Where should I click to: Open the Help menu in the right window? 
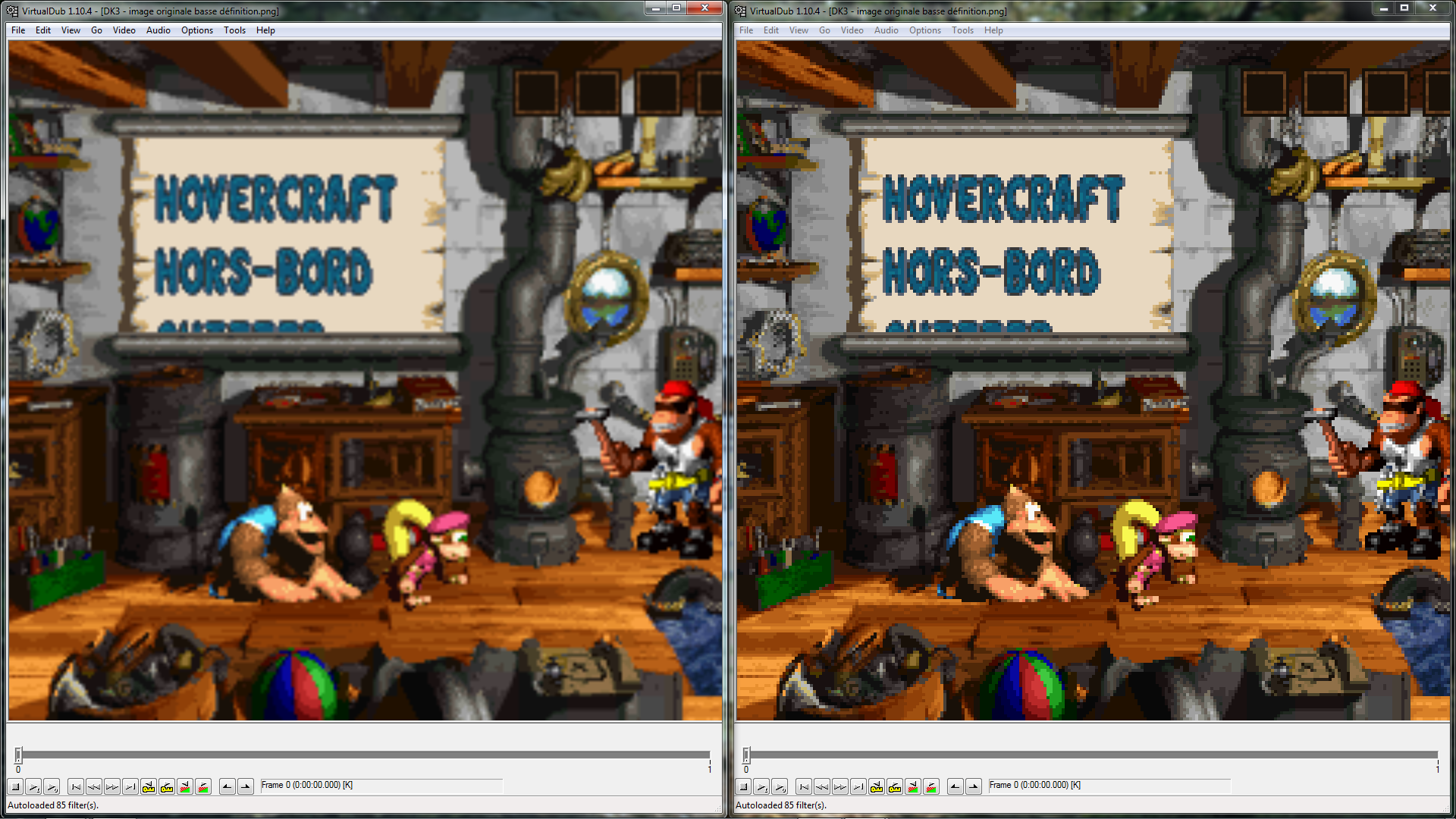click(x=993, y=30)
